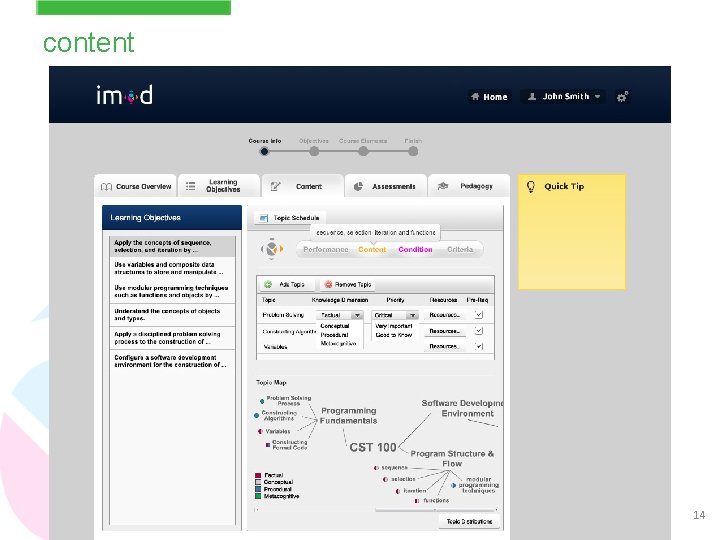Screen dimensions: 720x540
Task: Select the Performance segment
Action: click(x=326, y=249)
